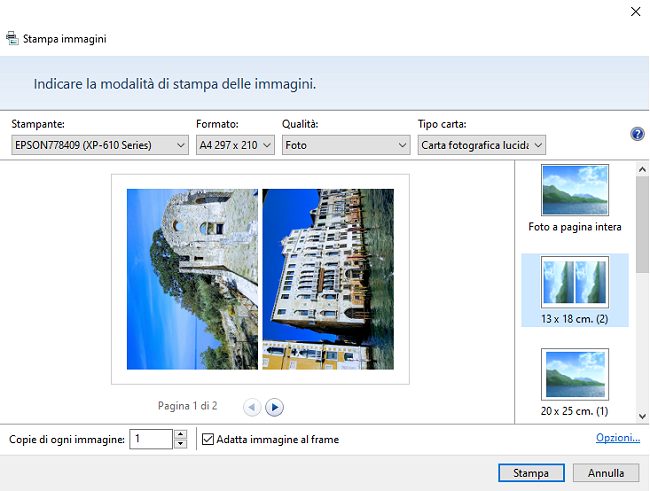Open the Stampante printer dropdown
This screenshot has width=650, height=491.
coord(99,145)
